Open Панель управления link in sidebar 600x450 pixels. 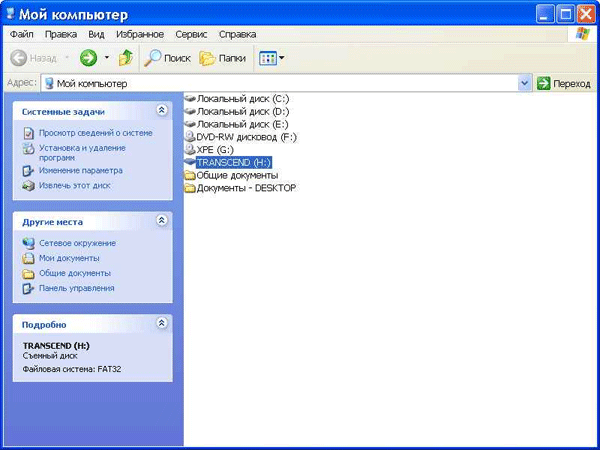pos(76,288)
